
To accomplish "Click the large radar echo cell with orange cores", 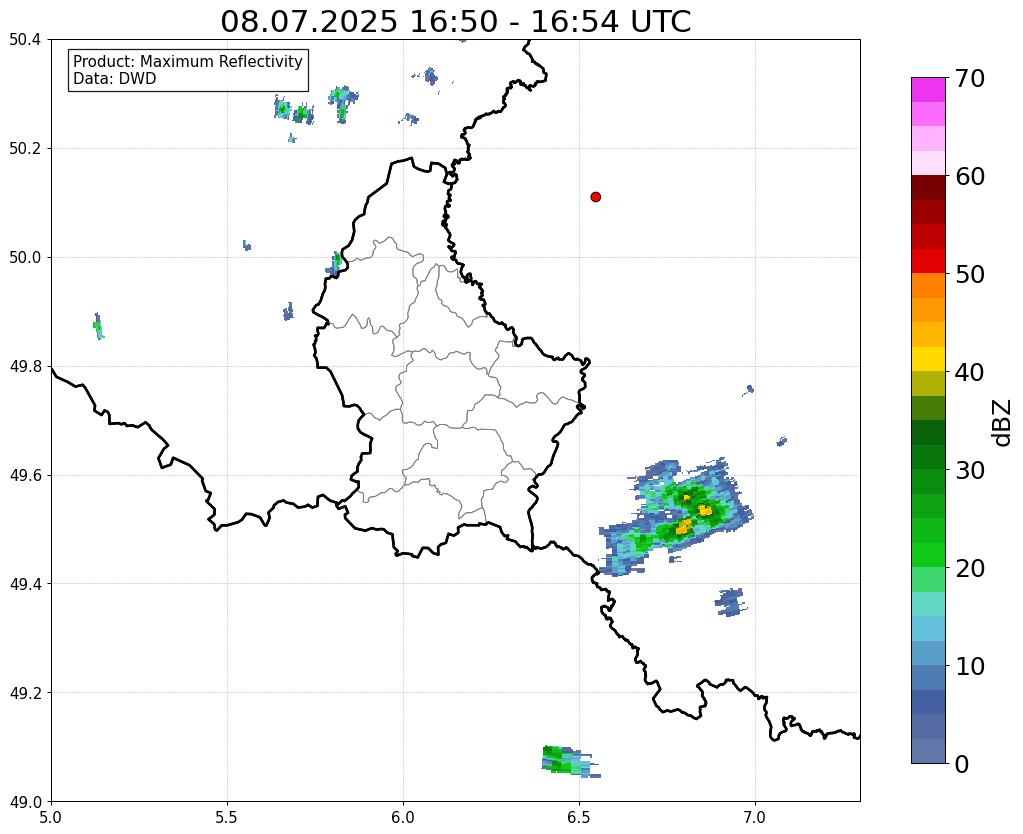I will tap(676, 517).
